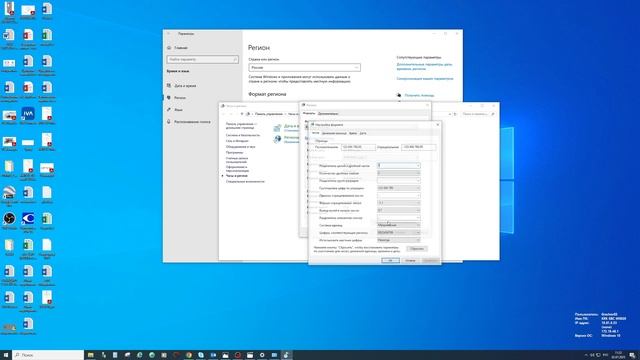The image size is (640, 360).
Task: Switch to Дополнительно tab in Регион dialog
Action: click(x=328, y=113)
